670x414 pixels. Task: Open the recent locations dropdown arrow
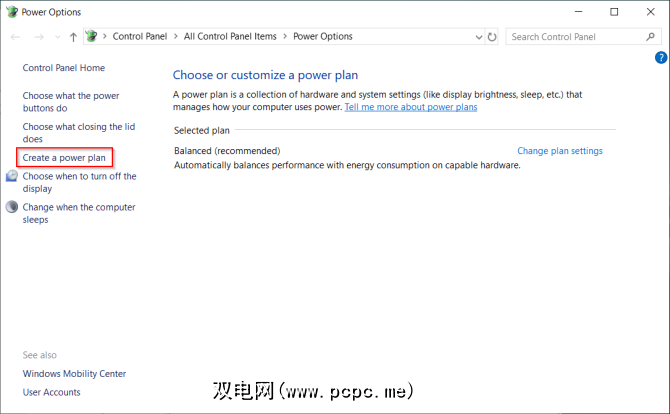click(58, 37)
